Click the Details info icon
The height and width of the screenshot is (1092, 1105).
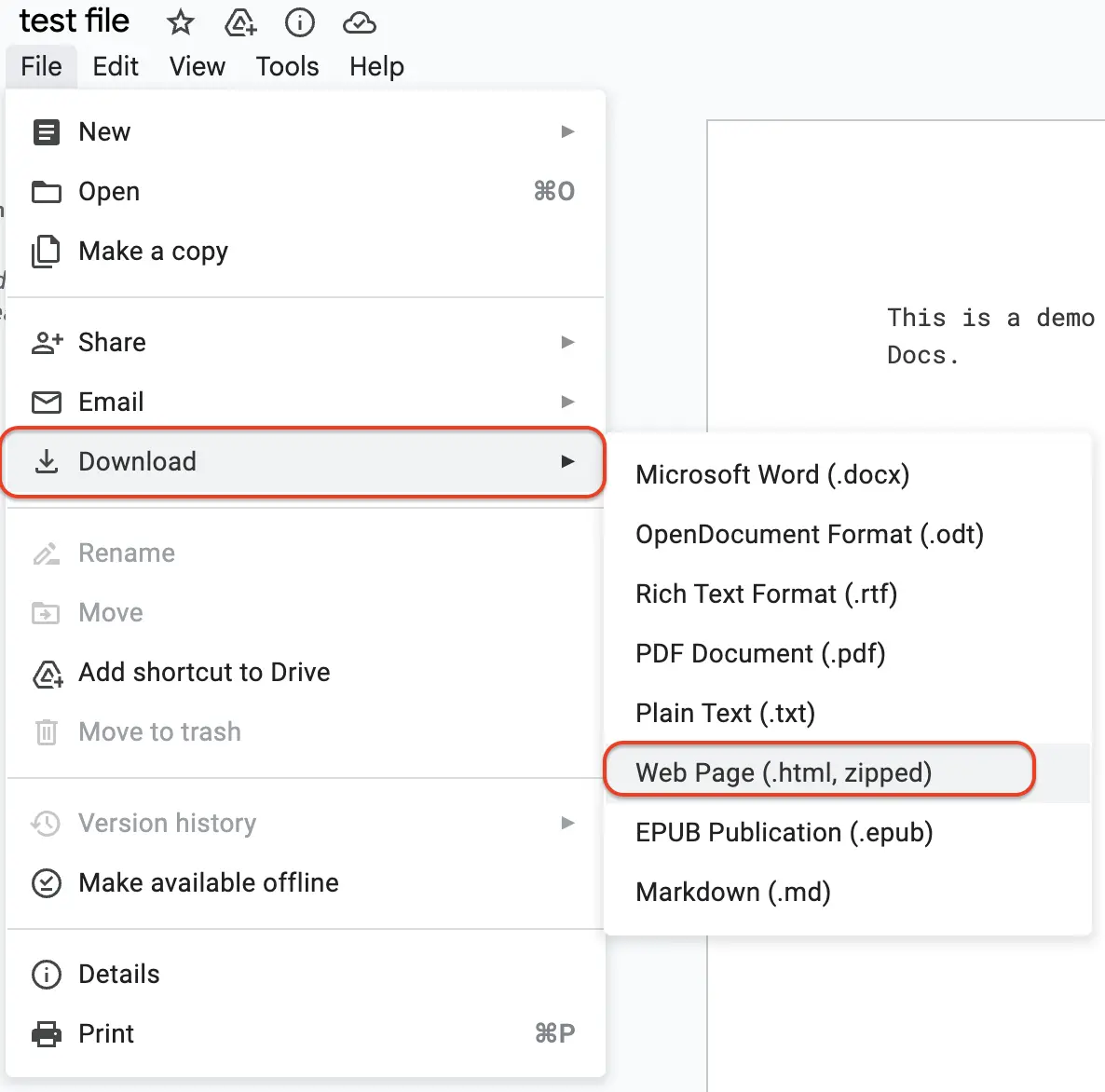(47, 975)
